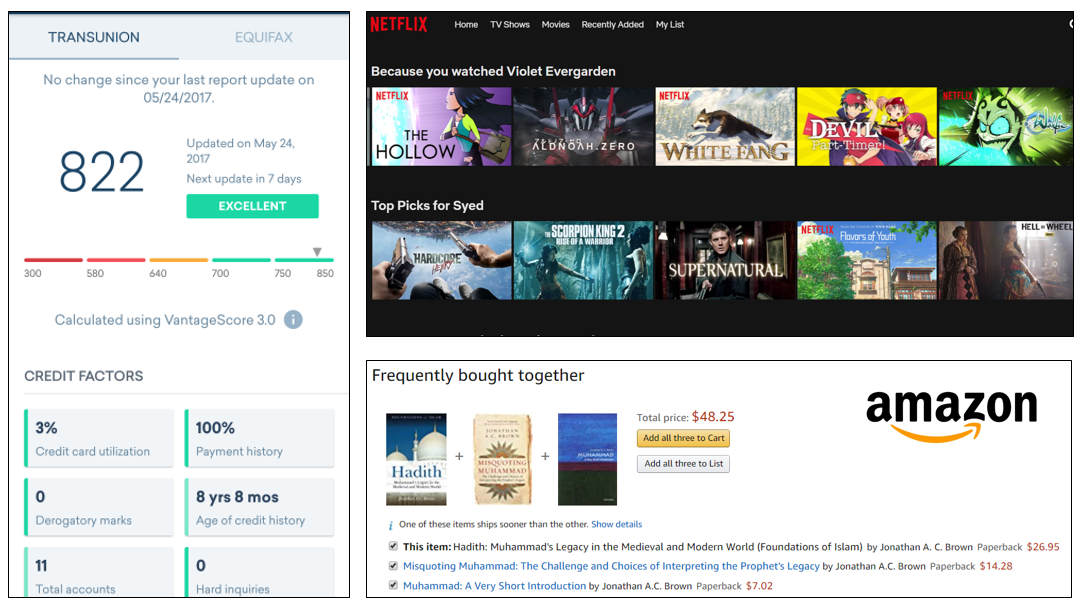The height and width of the screenshot is (607, 1079).
Task: Open White Fang thumbnail
Action: click(x=725, y=127)
